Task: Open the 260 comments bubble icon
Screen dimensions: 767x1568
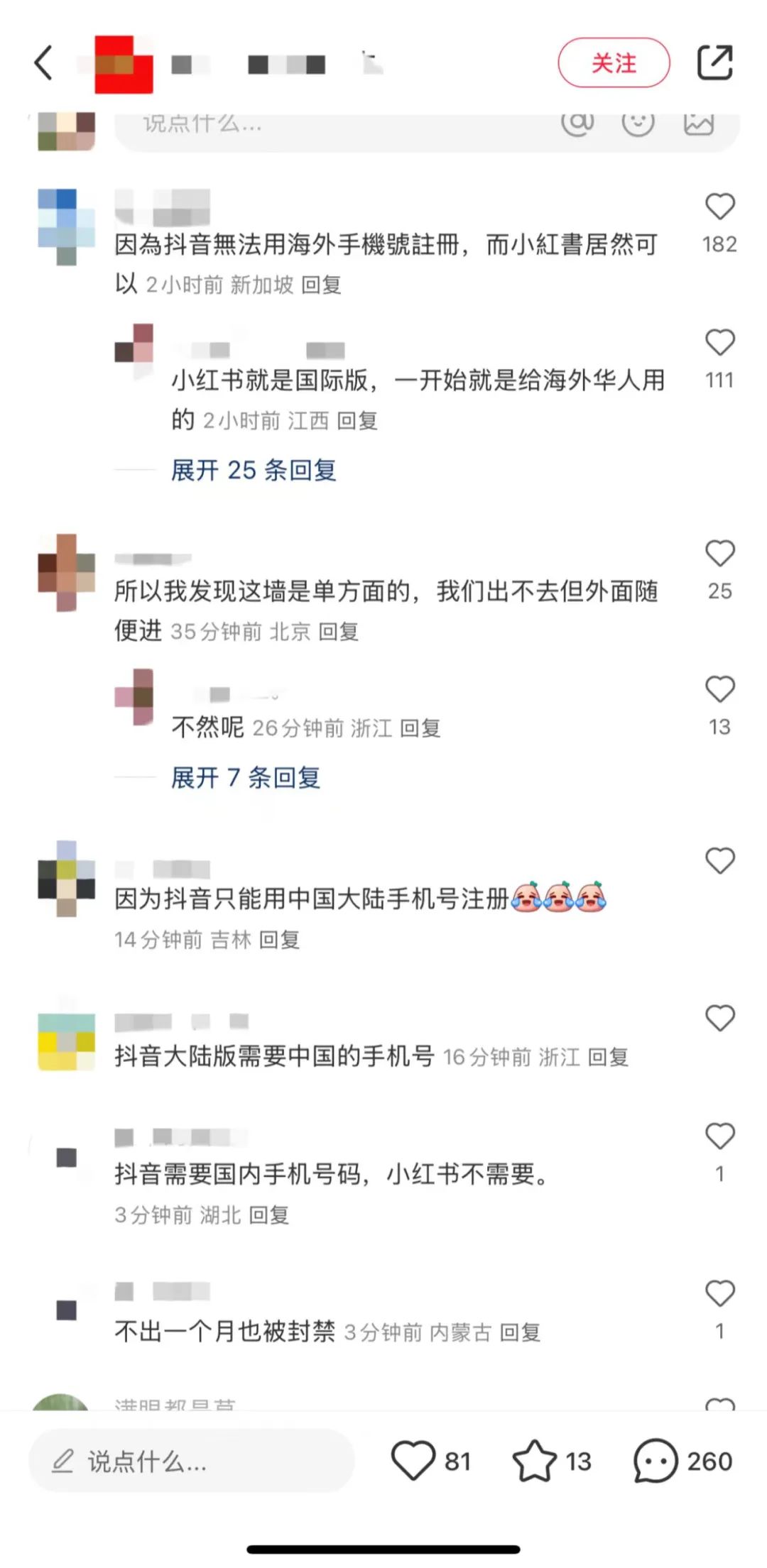Action: [655, 1461]
